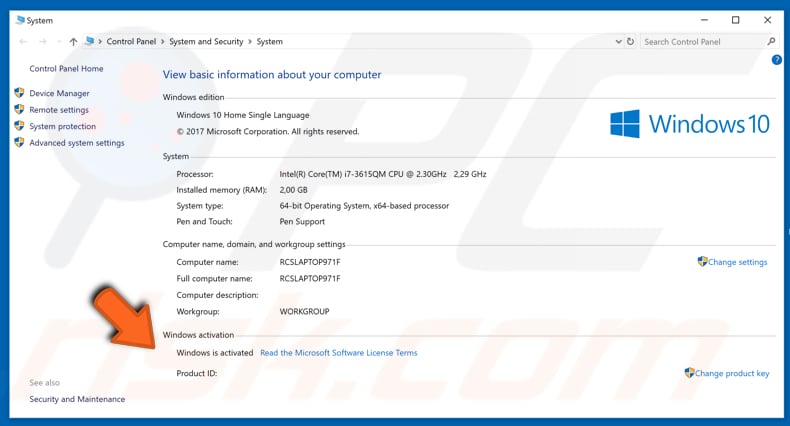Viewport: 790px width, 426px height.
Task: Click the computer icon in address bar
Action: click(89, 41)
